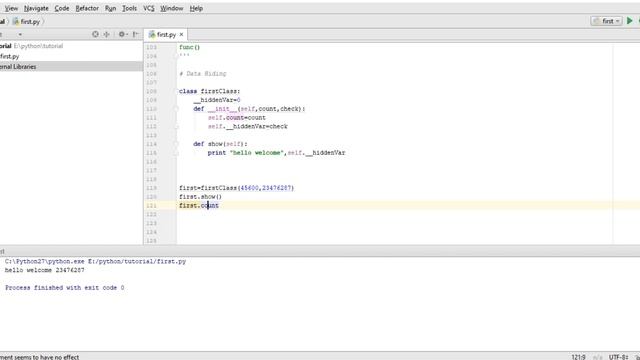The width and height of the screenshot is (640, 360).
Task: Click 'self.count=count' assignment
Action: (x=237, y=118)
